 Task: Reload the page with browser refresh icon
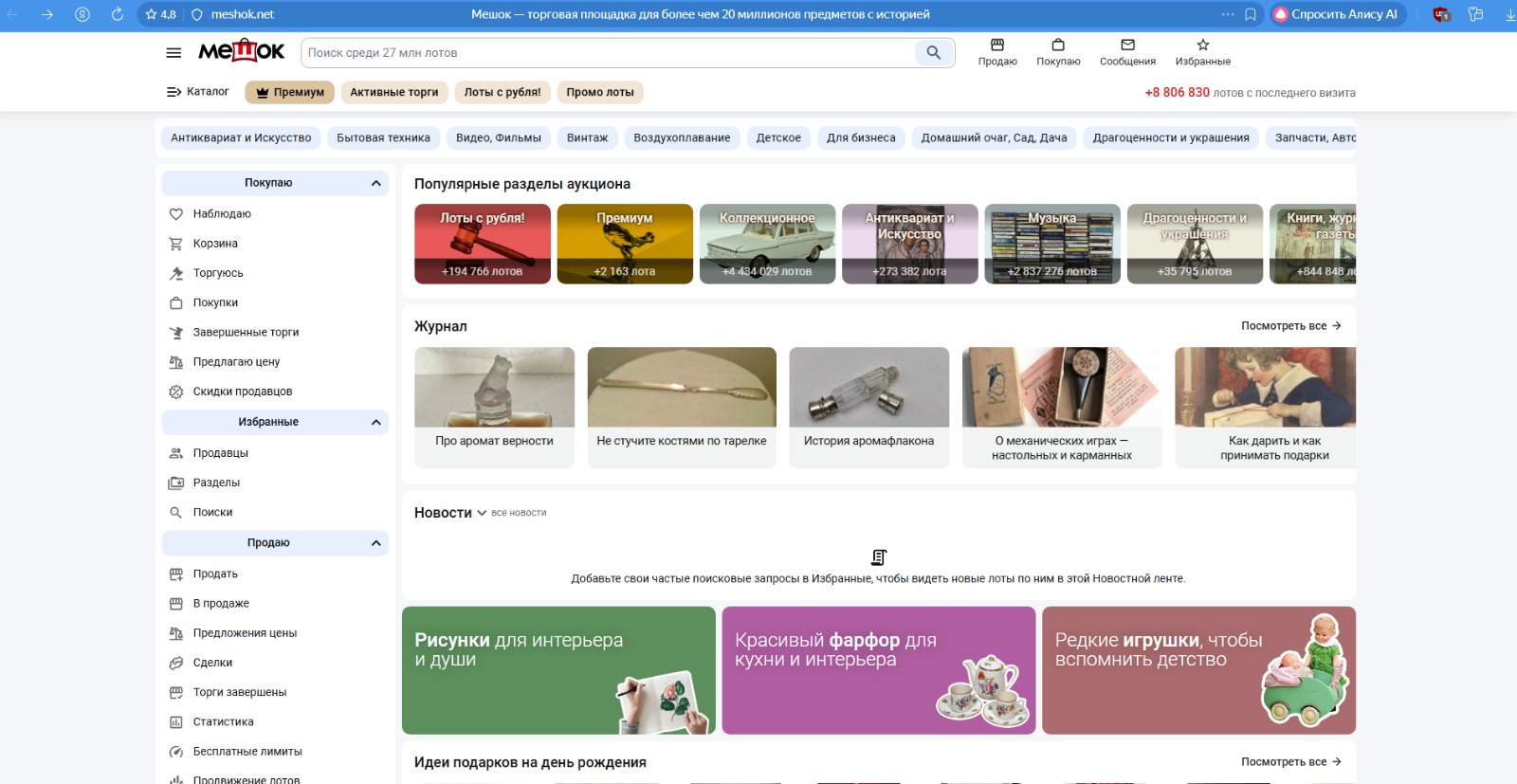[118, 14]
